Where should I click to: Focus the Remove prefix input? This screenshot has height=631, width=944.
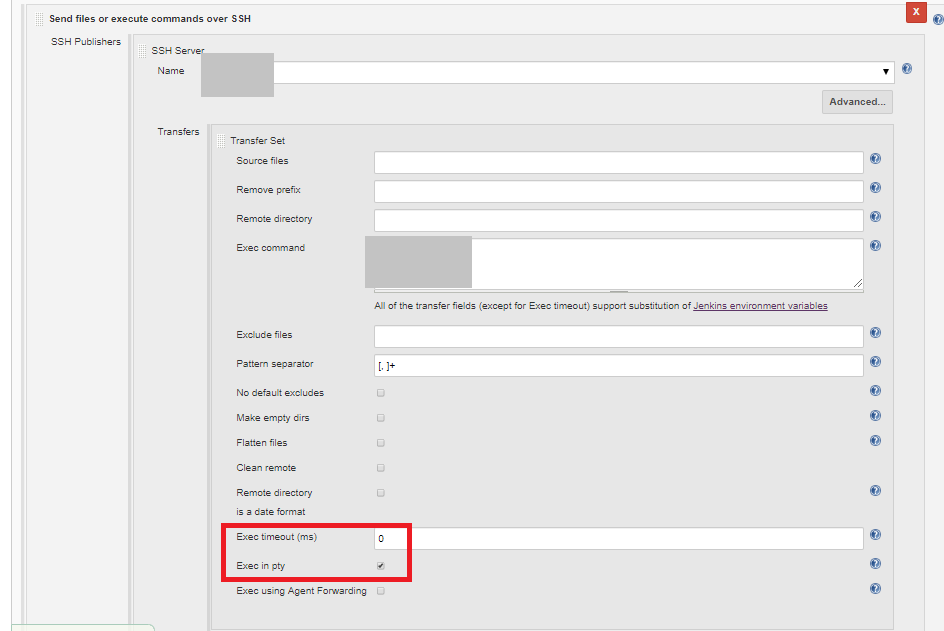click(619, 191)
